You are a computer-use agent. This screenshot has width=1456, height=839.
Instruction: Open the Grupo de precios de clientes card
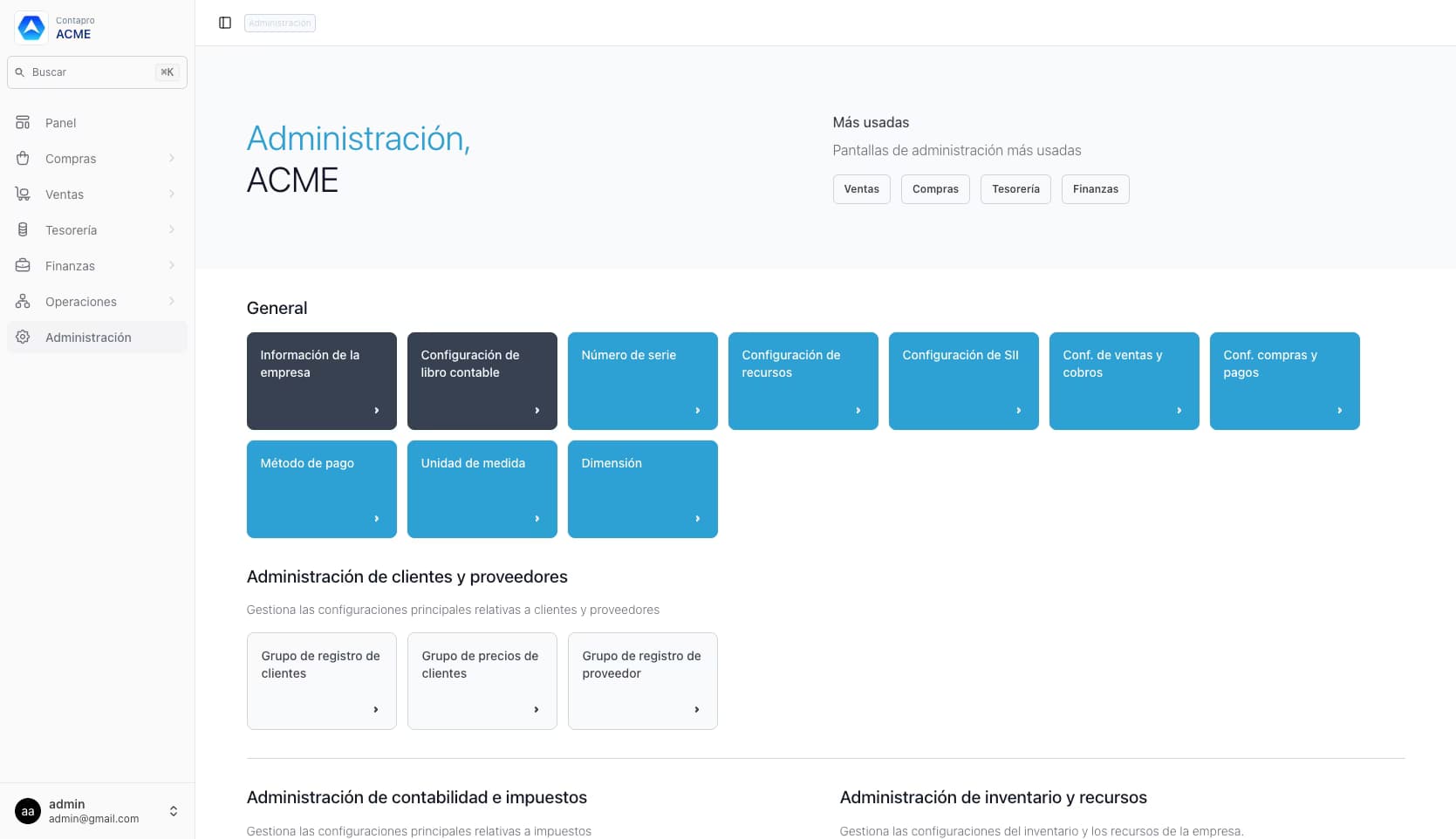click(x=482, y=680)
